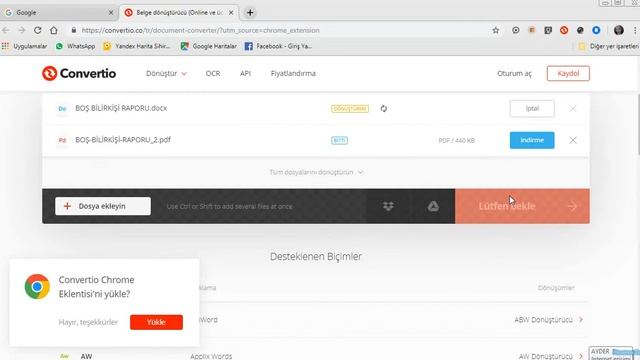
Task: Open the Chrome profile avatar
Action: coord(619,30)
